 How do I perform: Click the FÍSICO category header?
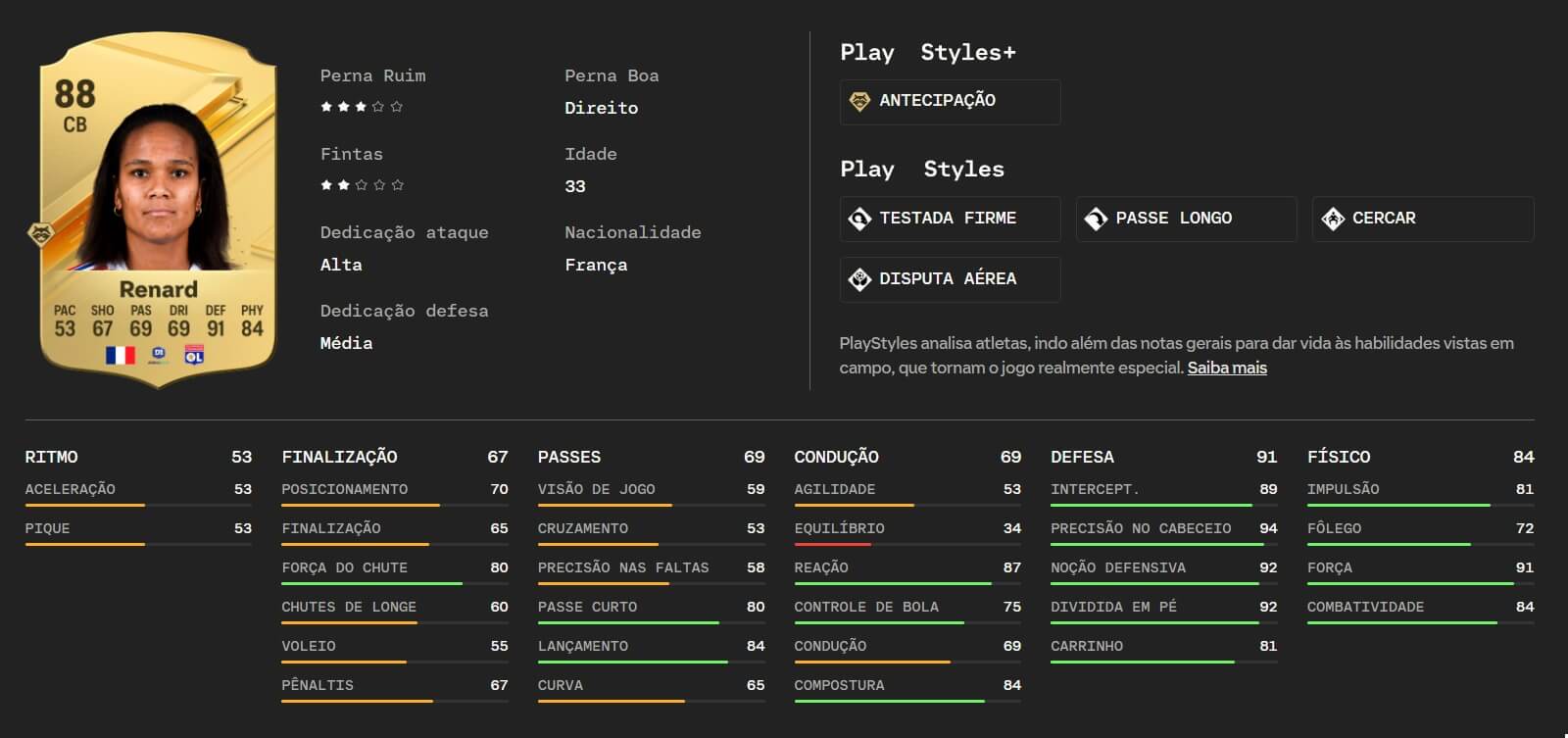[1339, 457]
